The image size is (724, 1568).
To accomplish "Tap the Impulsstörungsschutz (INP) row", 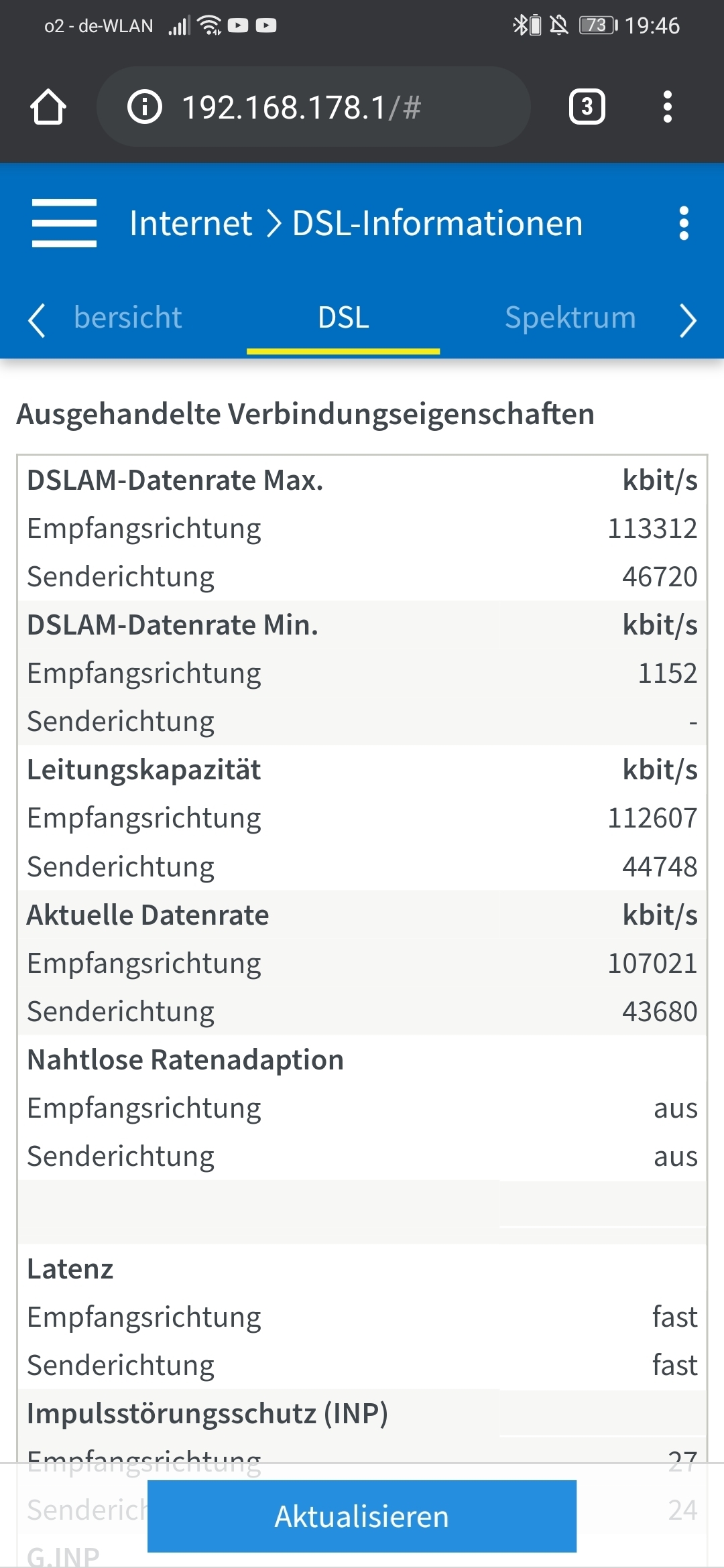I will (x=362, y=1413).
